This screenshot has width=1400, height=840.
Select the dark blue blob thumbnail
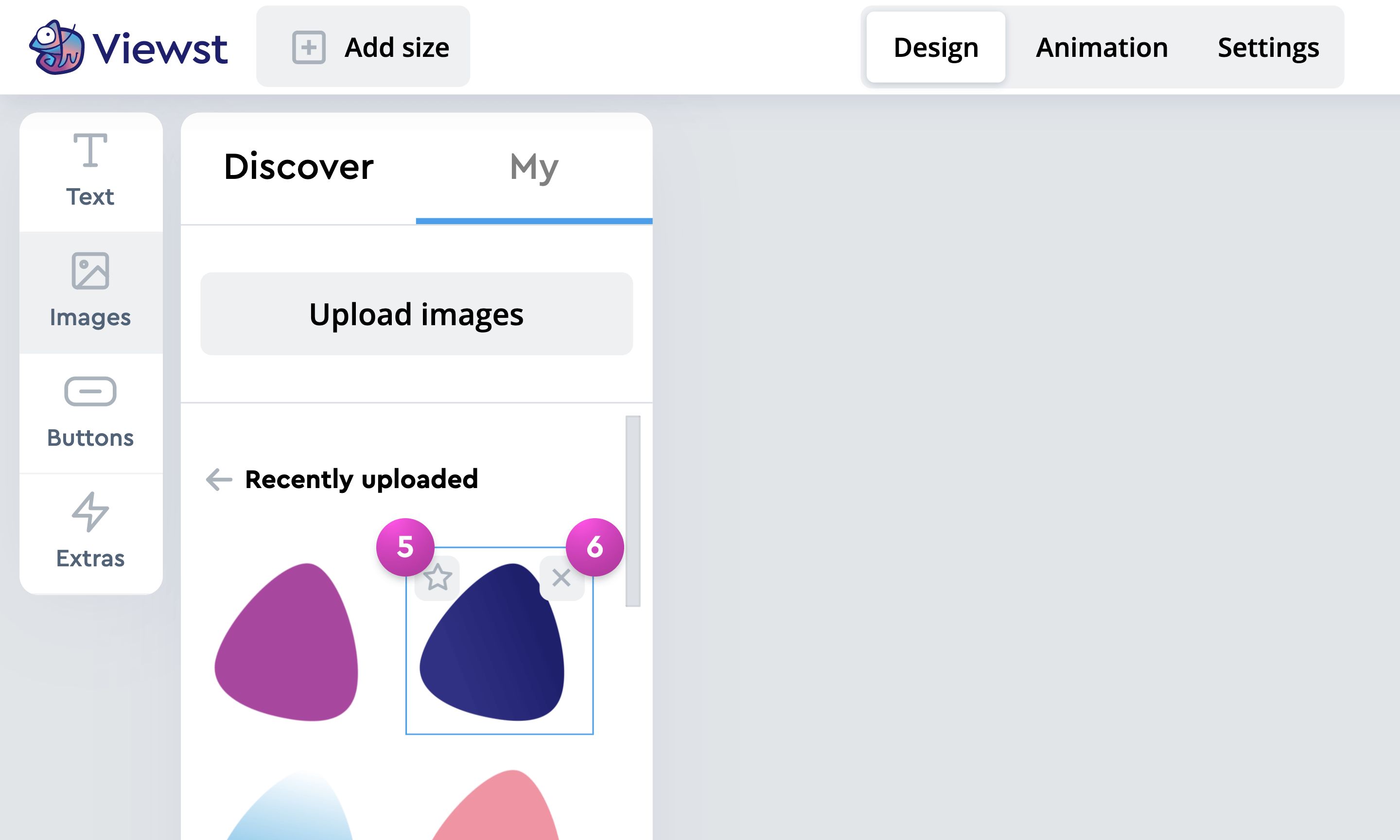click(493, 651)
